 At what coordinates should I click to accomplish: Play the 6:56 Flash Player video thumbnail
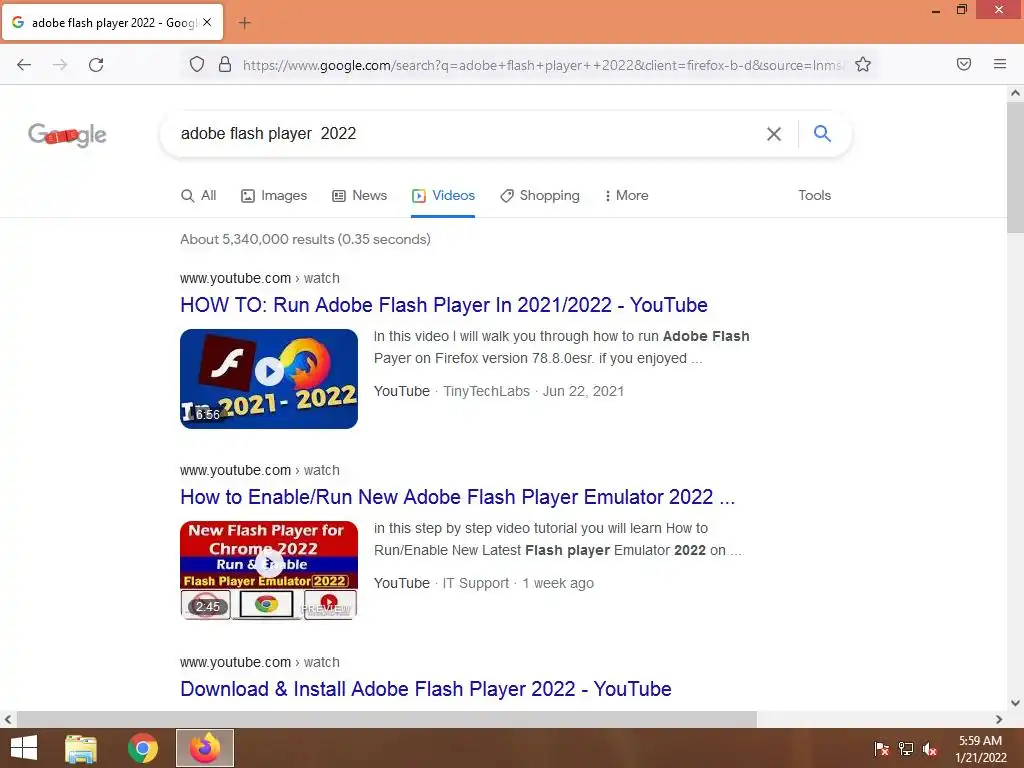(269, 379)
